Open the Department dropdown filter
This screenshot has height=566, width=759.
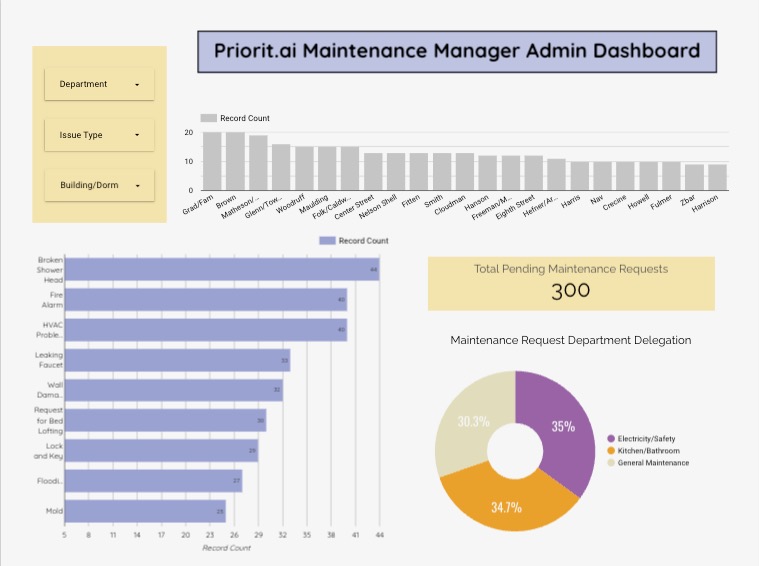99,84
